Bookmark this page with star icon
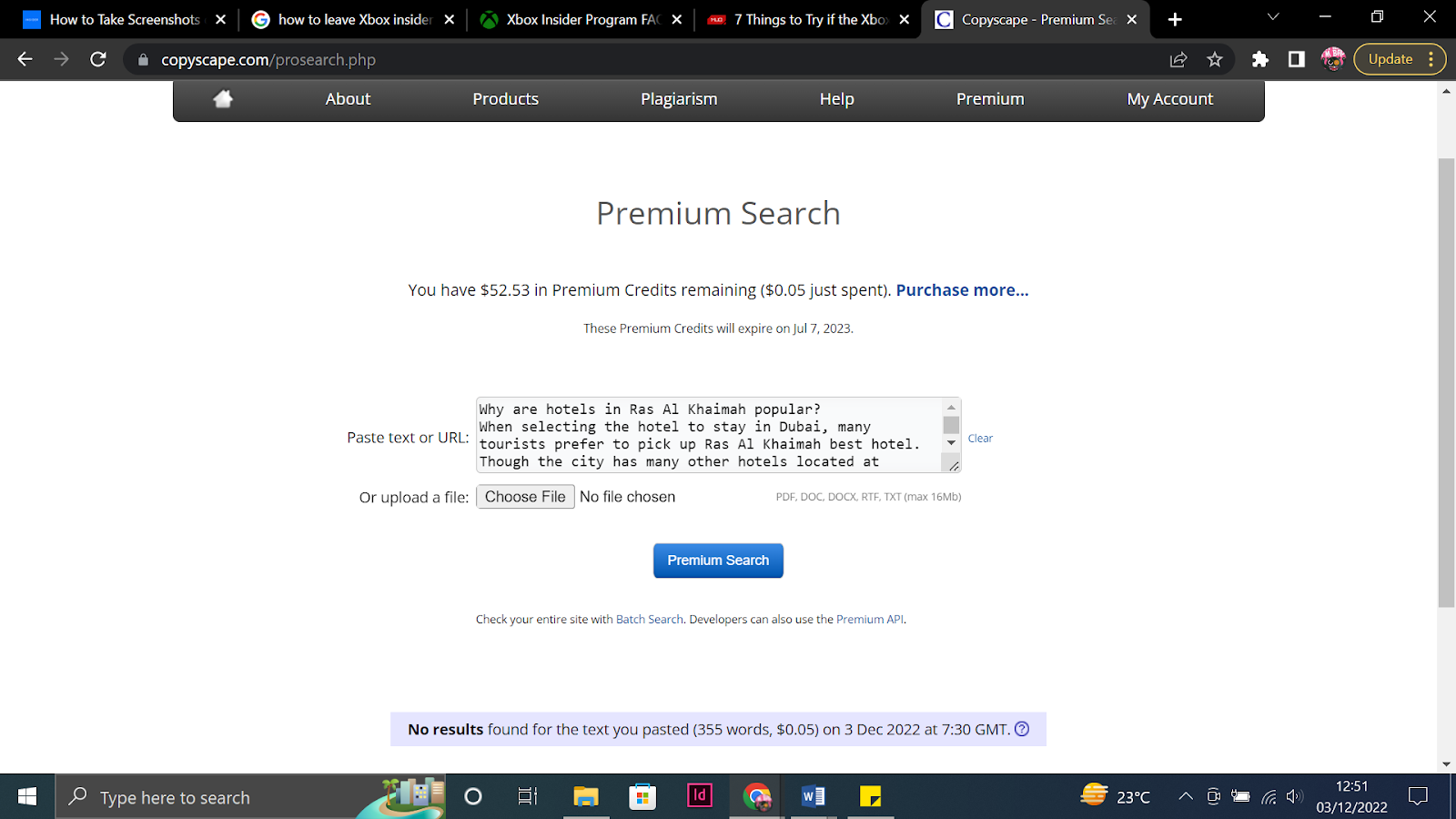 (1215, 59)
